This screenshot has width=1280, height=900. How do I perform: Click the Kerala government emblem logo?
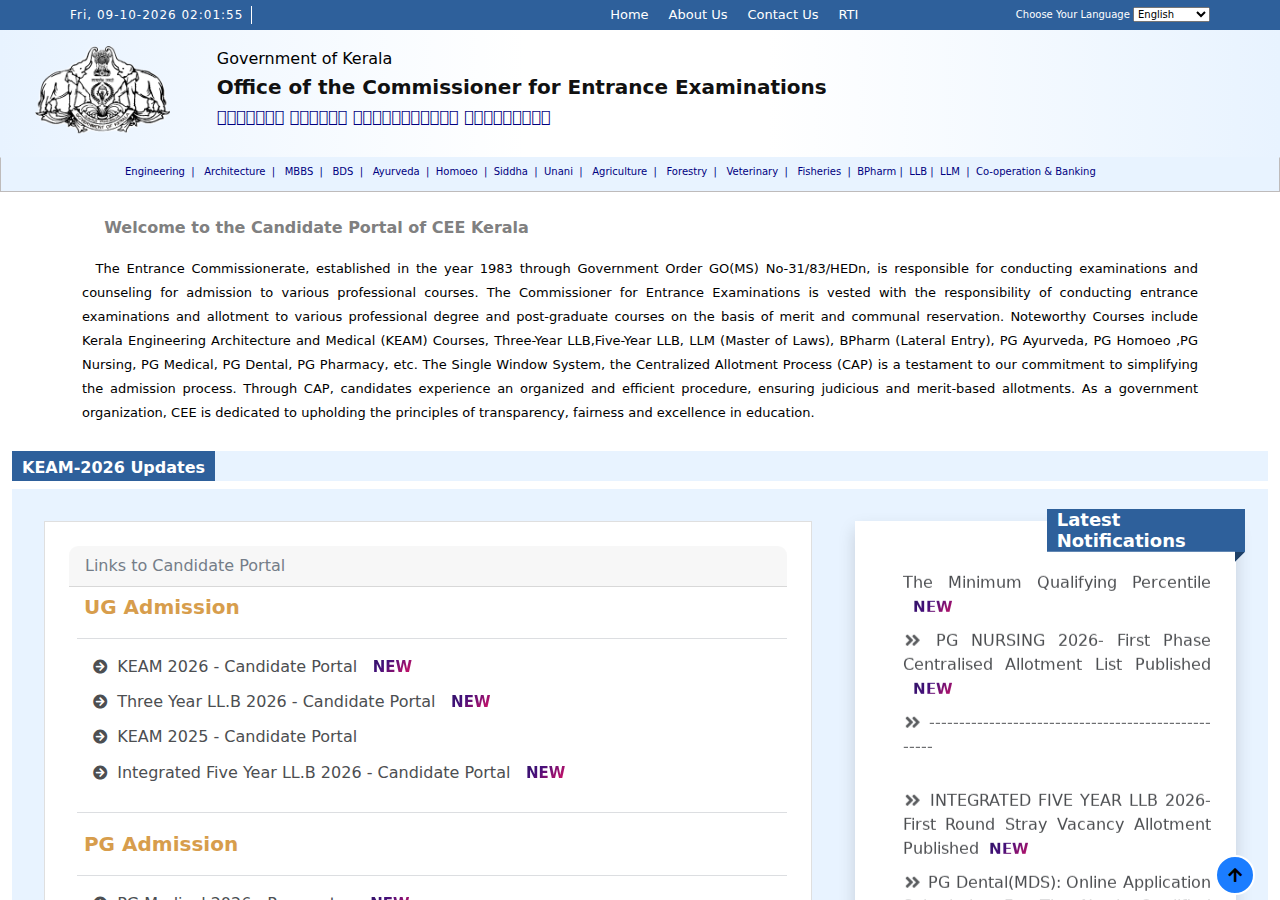click(103, 89)
